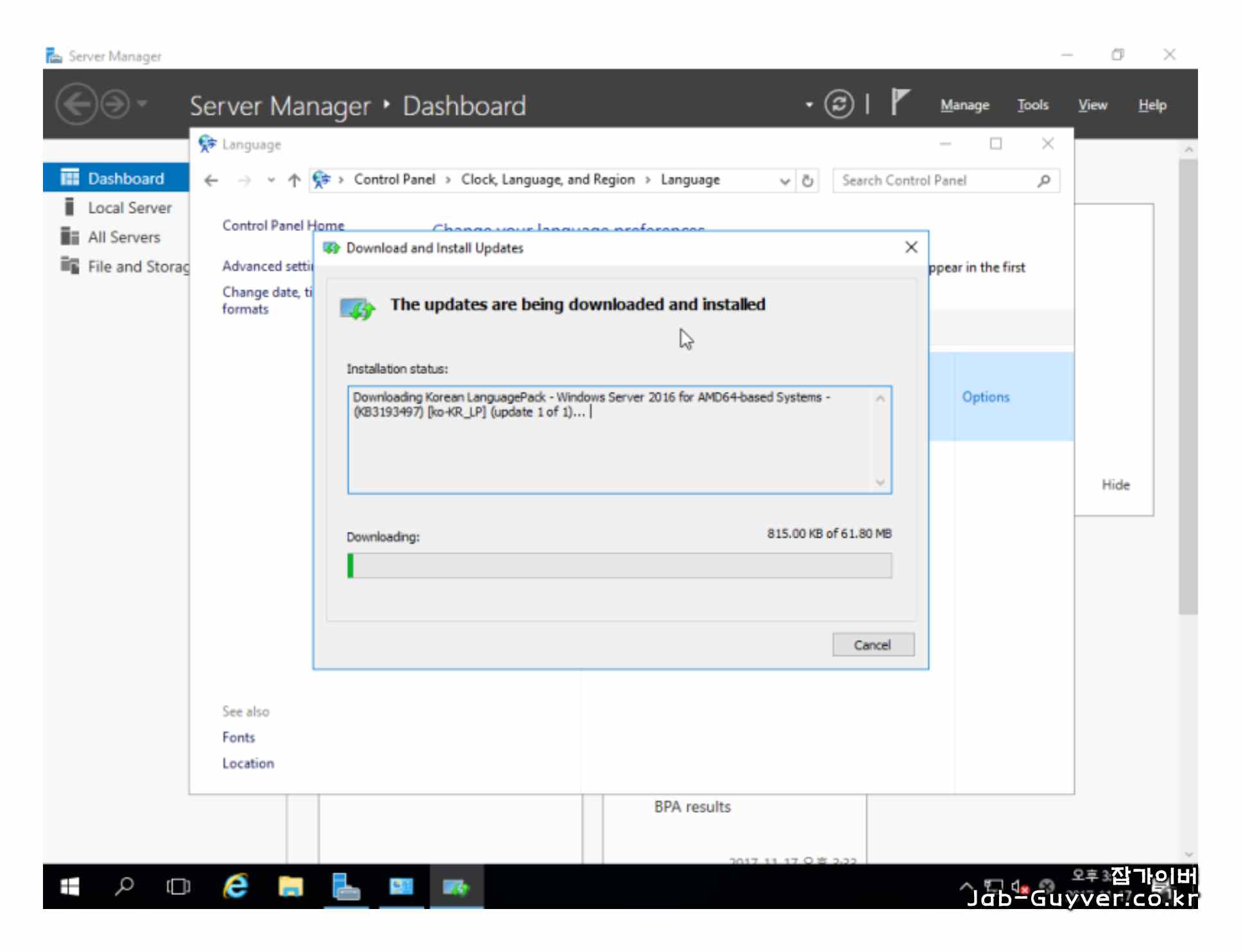
Task: Click the Server Manager taskbar icon
Action: pos(346,887)
